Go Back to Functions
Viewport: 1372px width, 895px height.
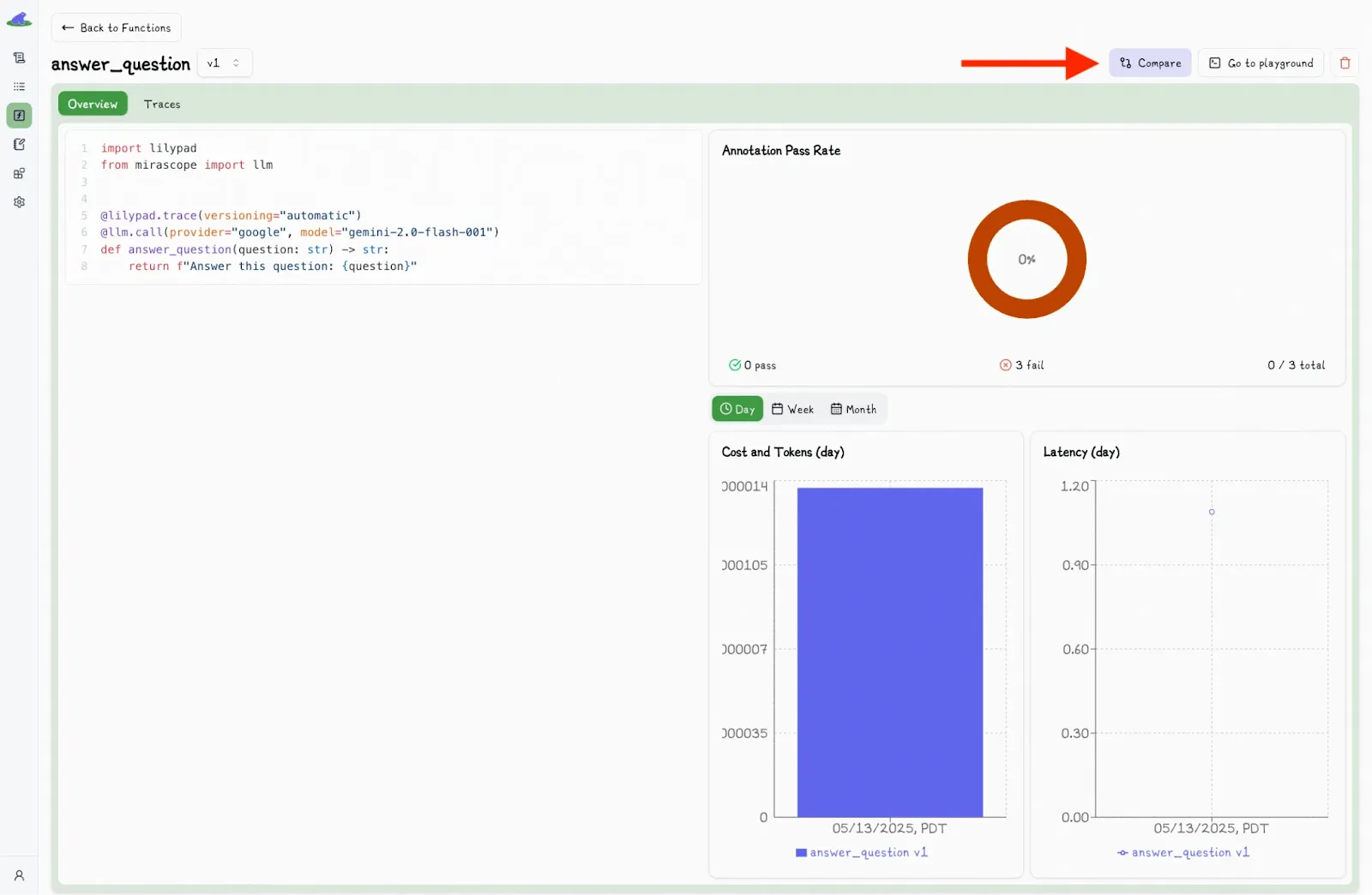[x=117, y=27]
